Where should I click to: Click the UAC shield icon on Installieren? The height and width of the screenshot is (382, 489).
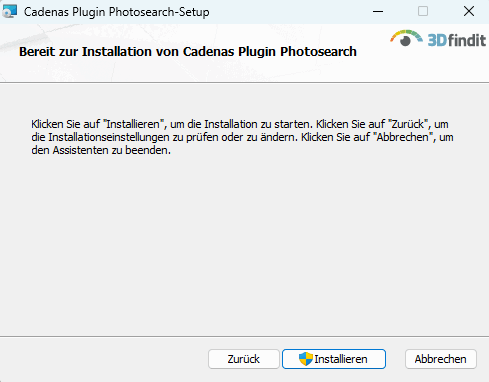point(305,359)
